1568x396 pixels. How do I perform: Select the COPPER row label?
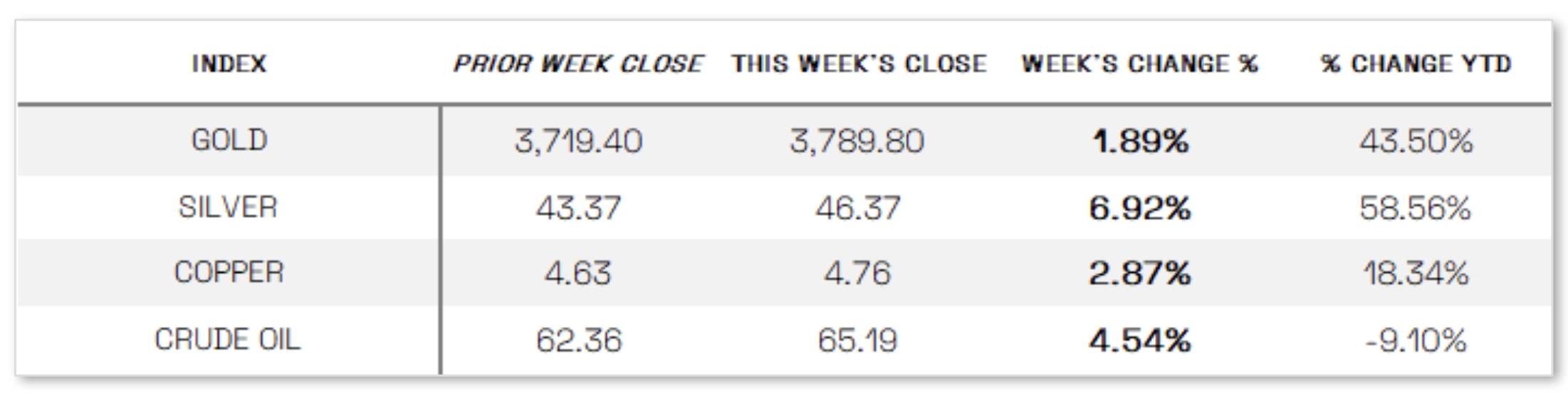point(229,272)
